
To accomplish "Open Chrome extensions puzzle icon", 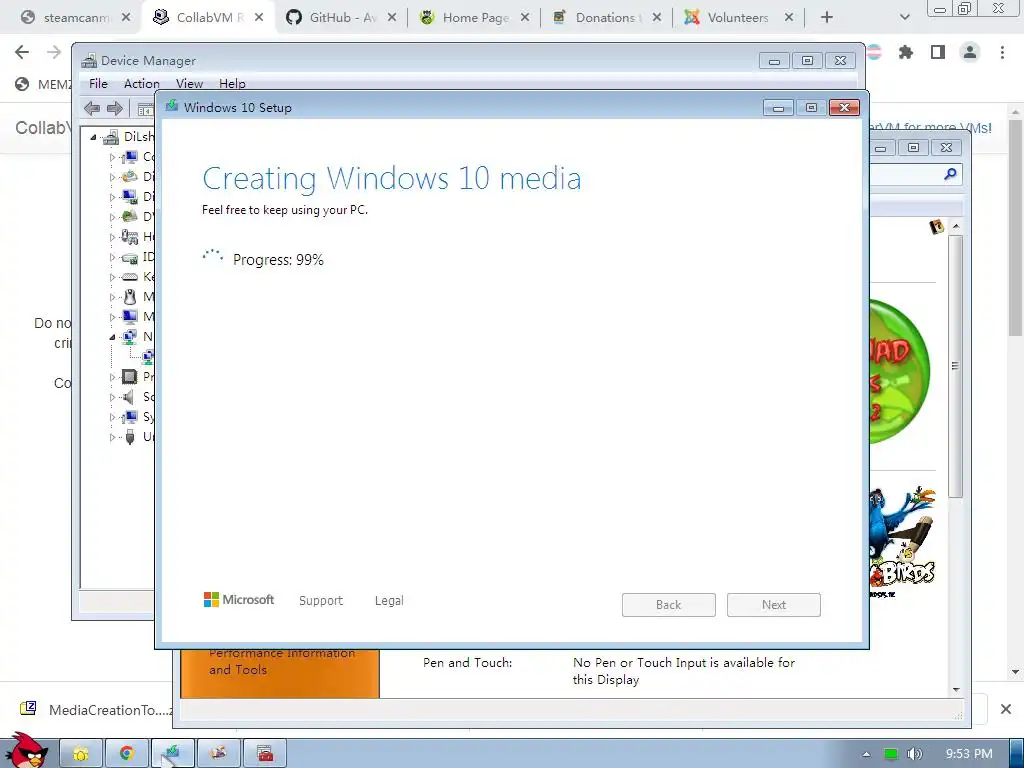I will pos(906,52).
